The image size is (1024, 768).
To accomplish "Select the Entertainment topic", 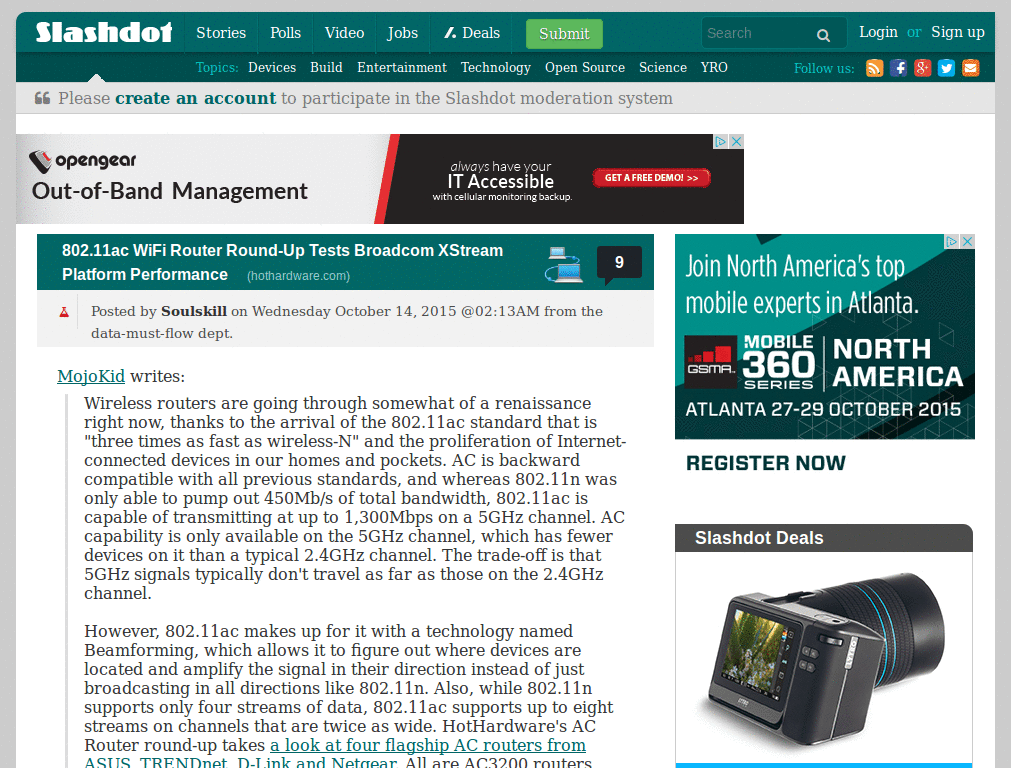I will tap(402, 67).
